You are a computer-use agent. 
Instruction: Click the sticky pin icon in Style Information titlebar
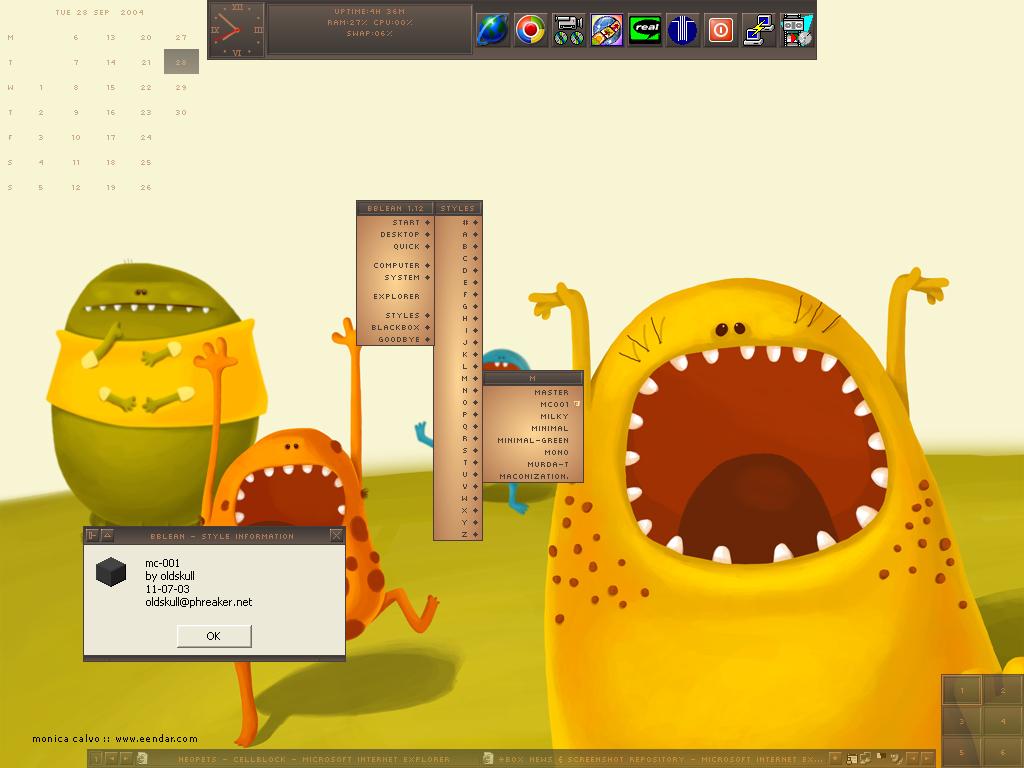[92, 536]
